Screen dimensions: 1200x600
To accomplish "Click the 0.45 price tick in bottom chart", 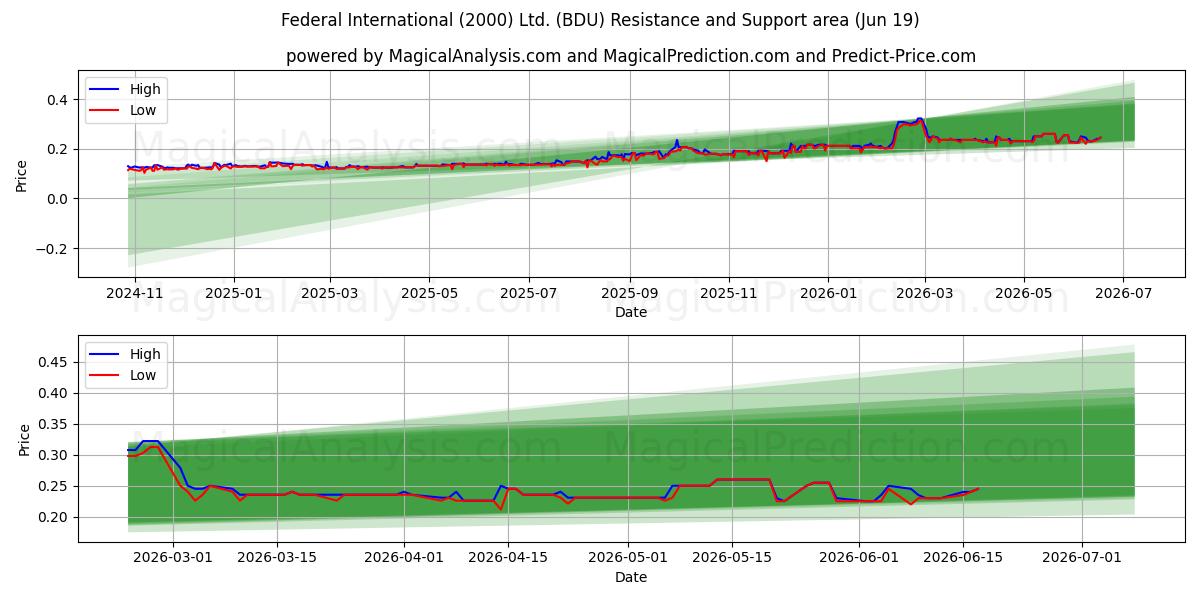I will [52, 362].
